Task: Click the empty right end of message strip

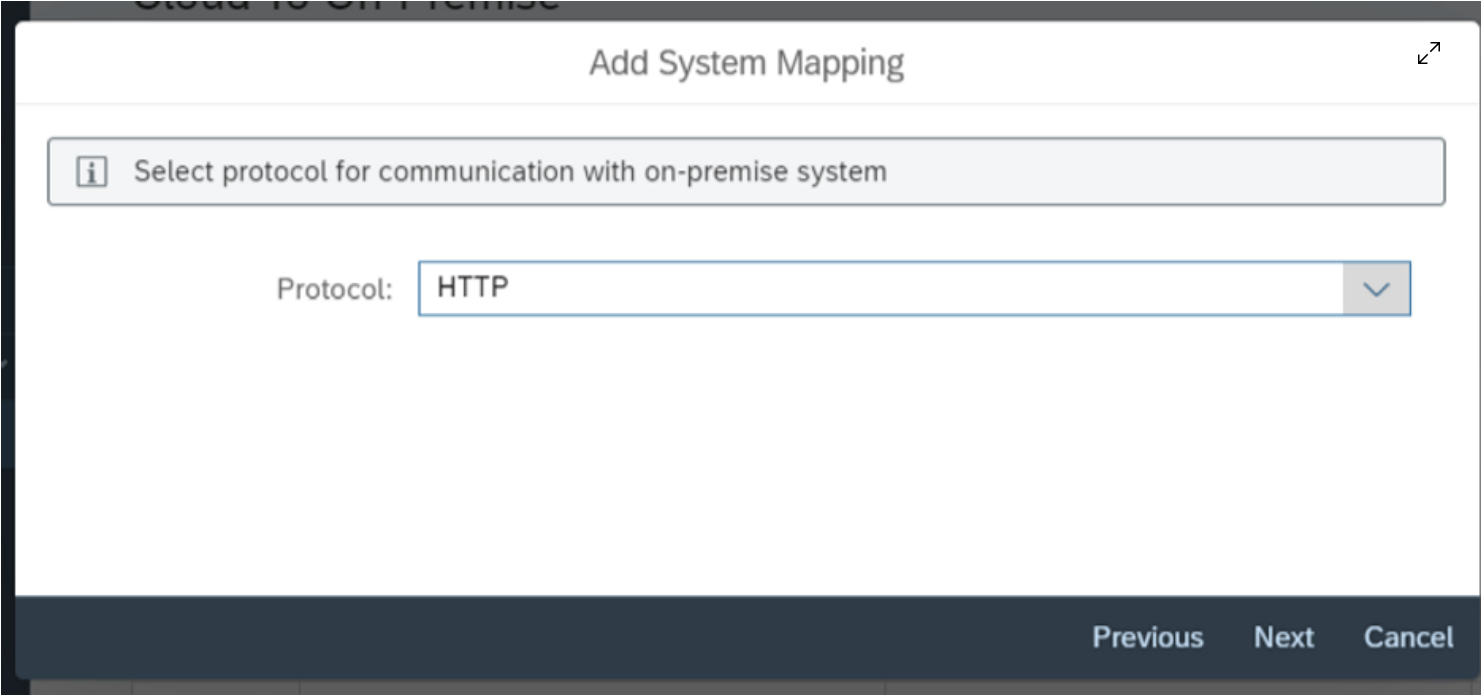Action: (x=1250, y=172)
